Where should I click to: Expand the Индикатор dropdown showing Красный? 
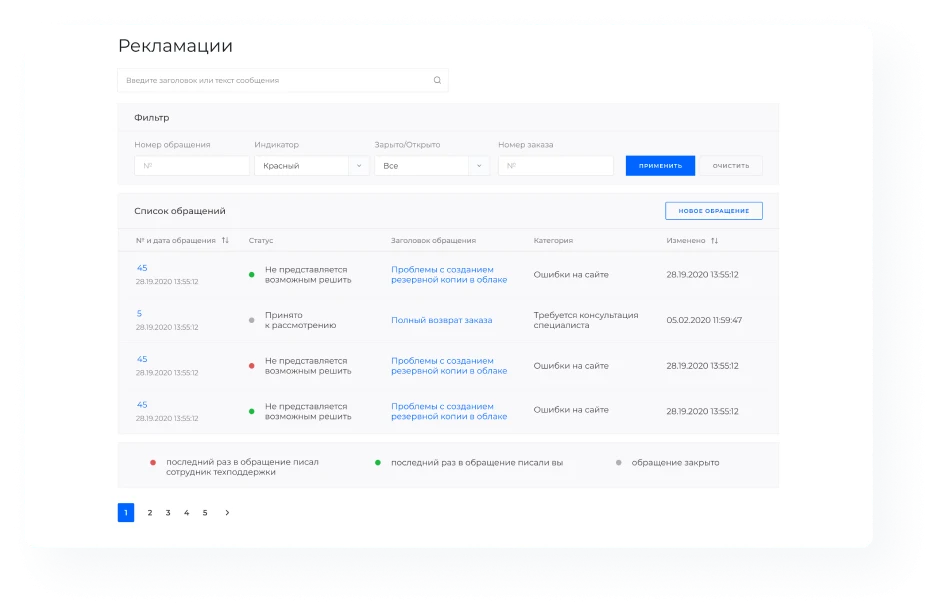pyautogui.click(x=312, y=166)
